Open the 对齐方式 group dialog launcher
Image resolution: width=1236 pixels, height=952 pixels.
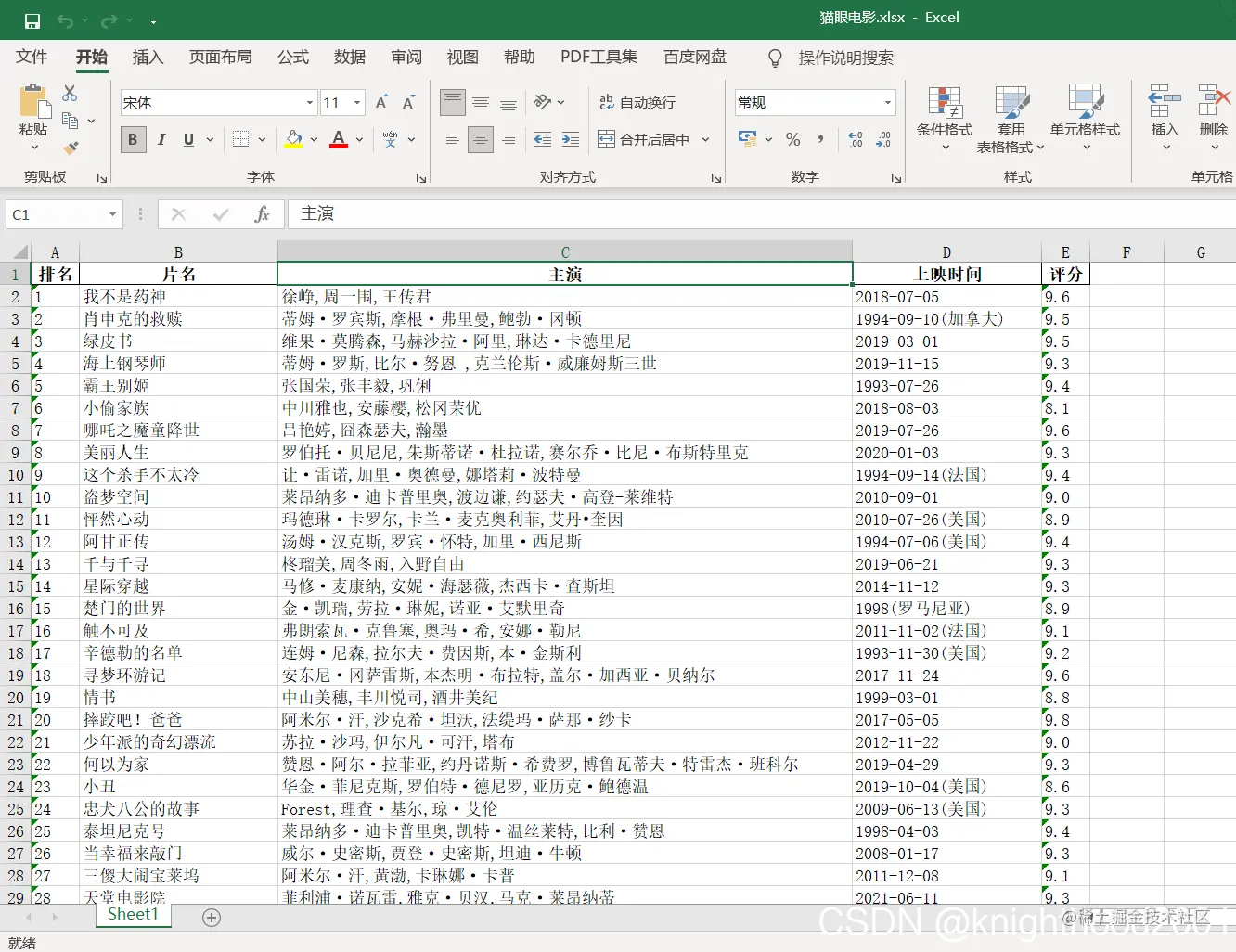tap(716, 177)
